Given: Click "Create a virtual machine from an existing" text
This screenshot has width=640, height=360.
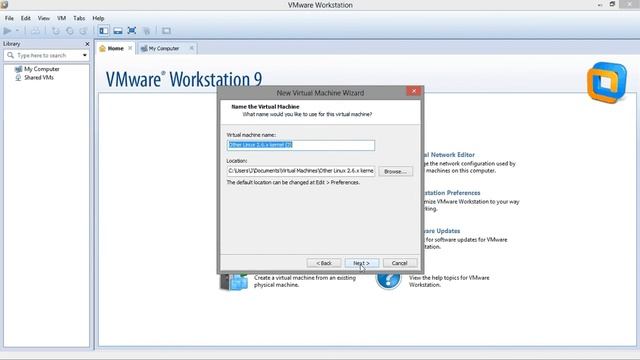Looking at the screenshot, I should (304, 278).
